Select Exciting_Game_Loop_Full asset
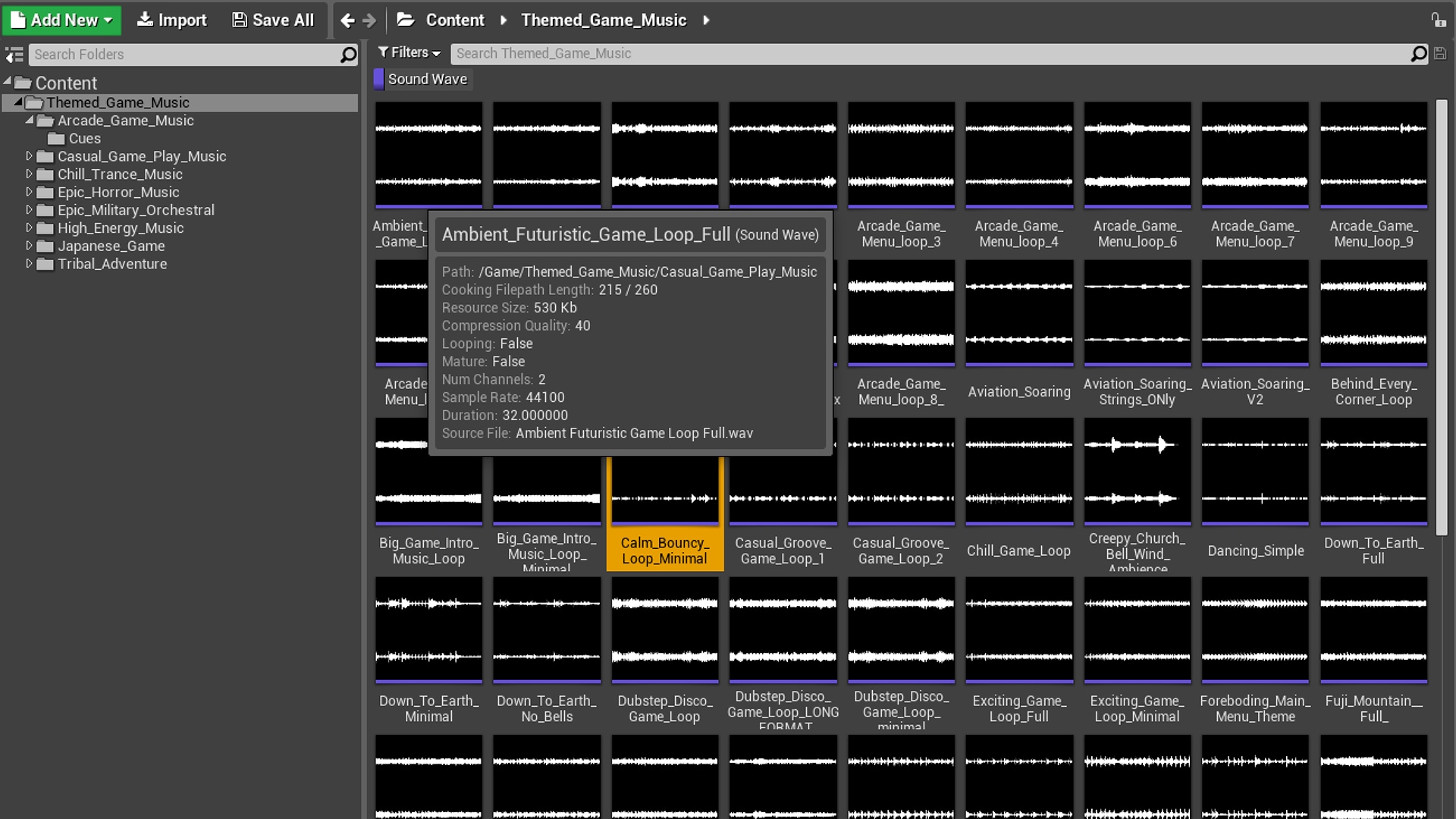This screenshot has width=1456, height=819. click(1018, 651)
